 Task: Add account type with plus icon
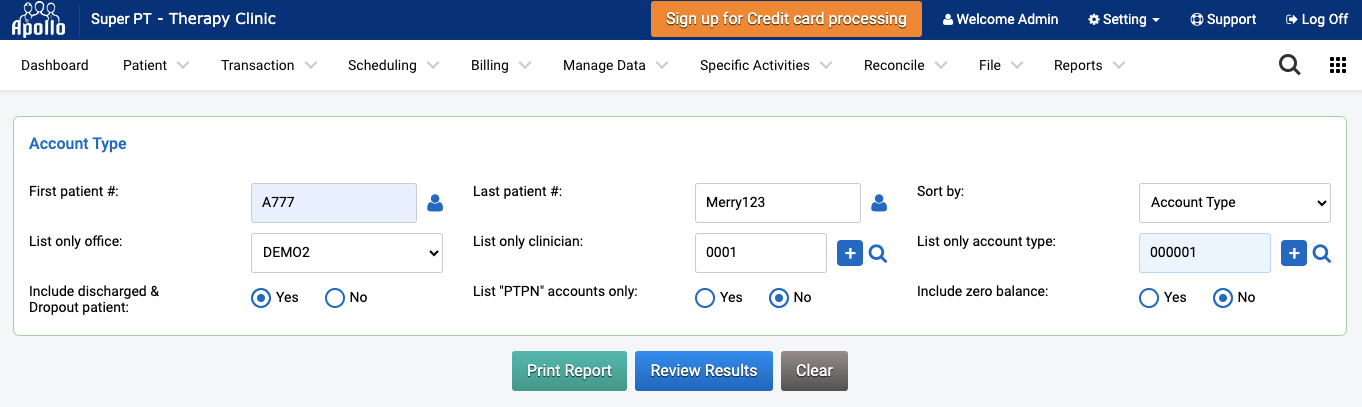(x=1293, y=254)
